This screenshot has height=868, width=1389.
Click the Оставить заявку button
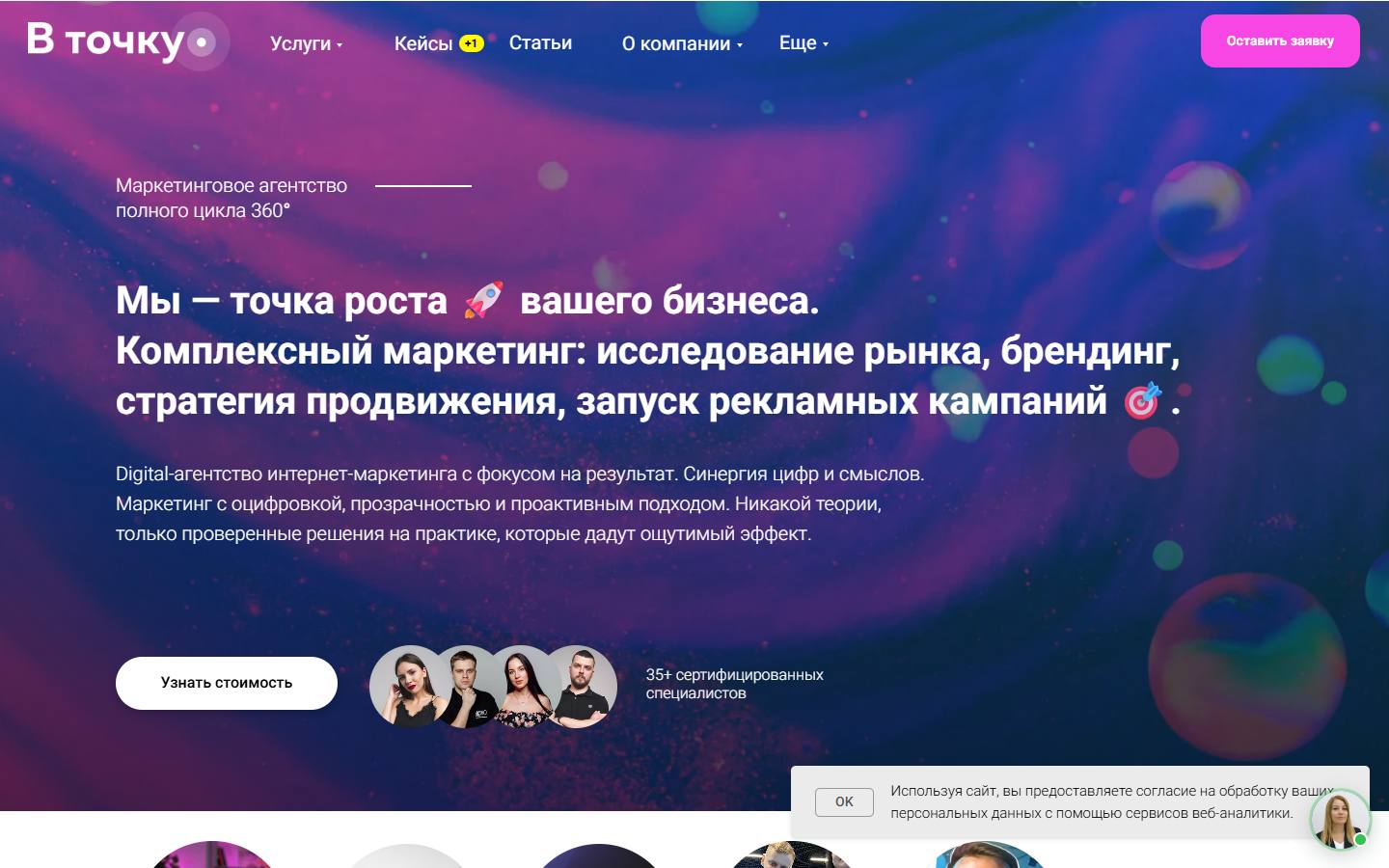tap(1280, 41)
